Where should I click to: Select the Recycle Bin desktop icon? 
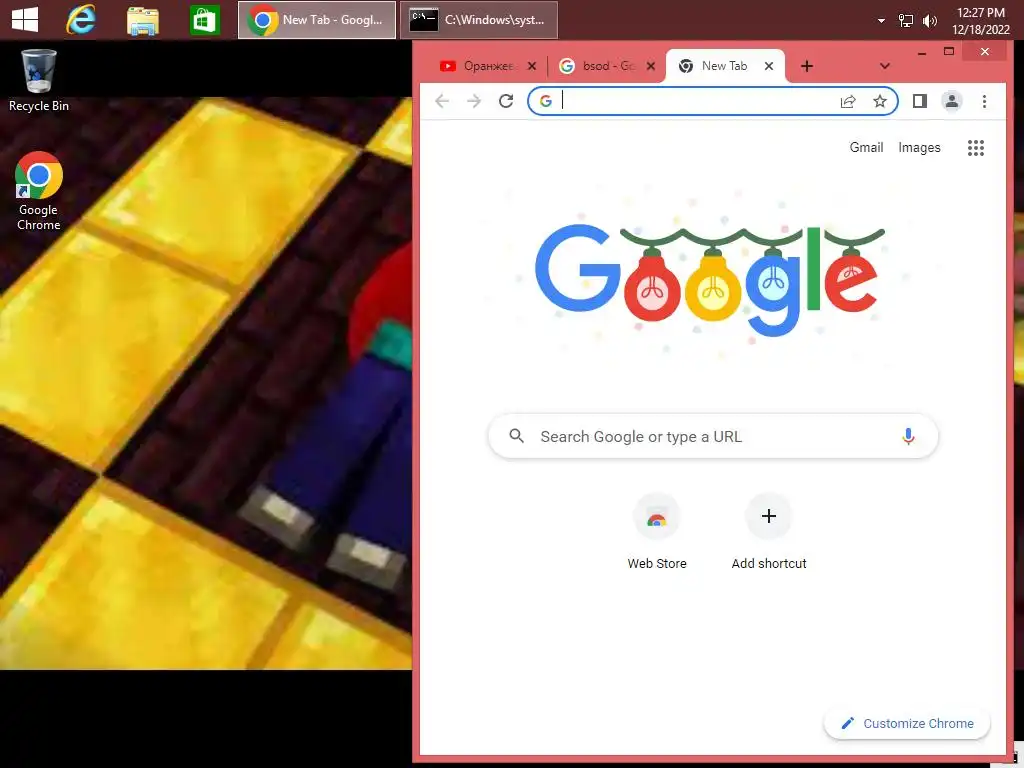tap(39, 80)
